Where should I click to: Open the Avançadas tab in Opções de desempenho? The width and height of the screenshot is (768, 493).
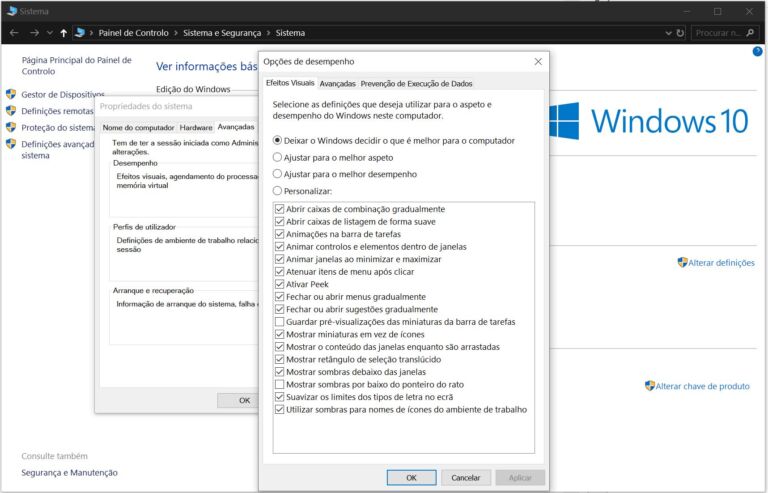click(337, 84)
